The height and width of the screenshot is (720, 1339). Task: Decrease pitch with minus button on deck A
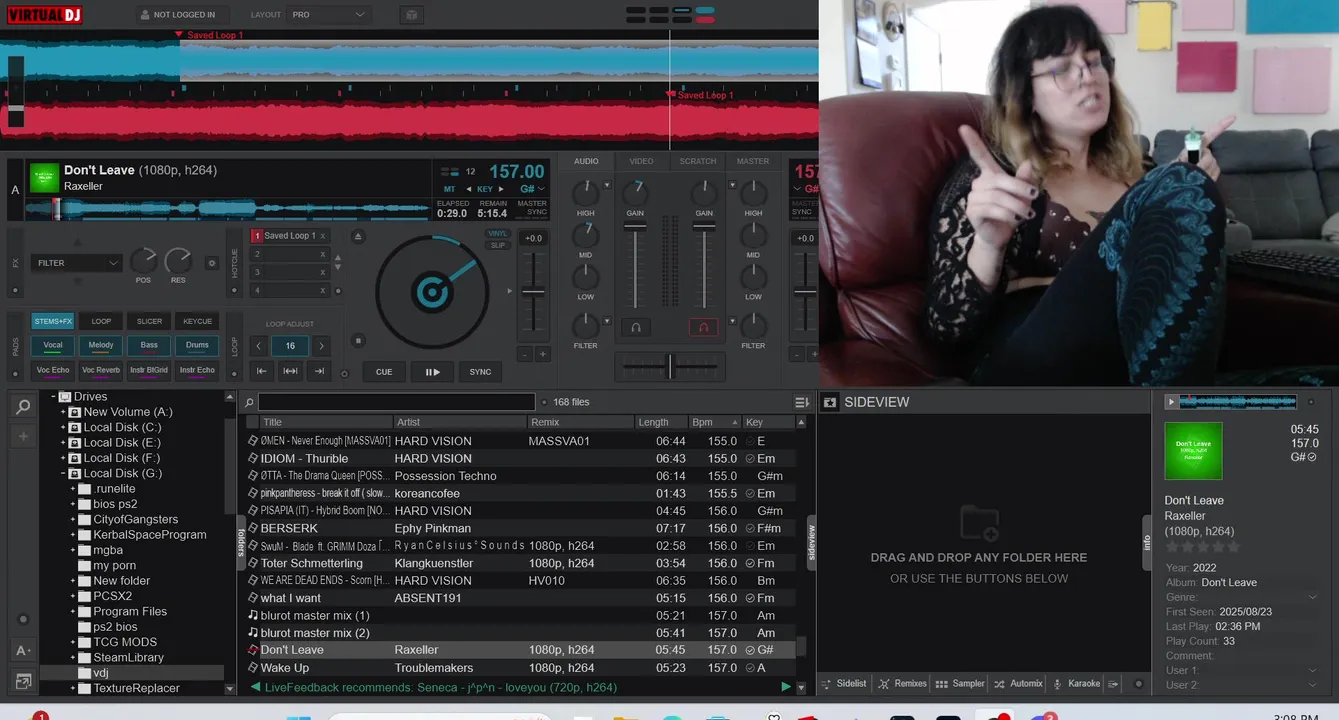point(524,354)
